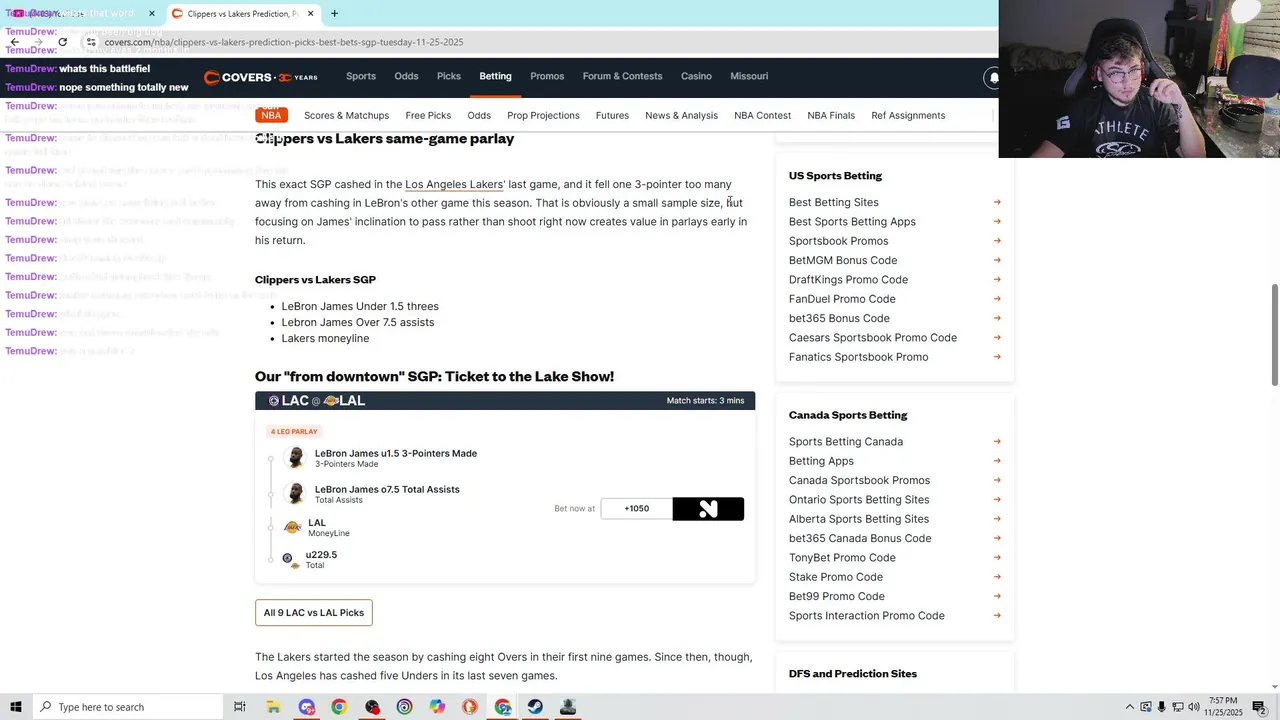
Task: Open Sports Betting Canada link
Action: coord(846,442)
